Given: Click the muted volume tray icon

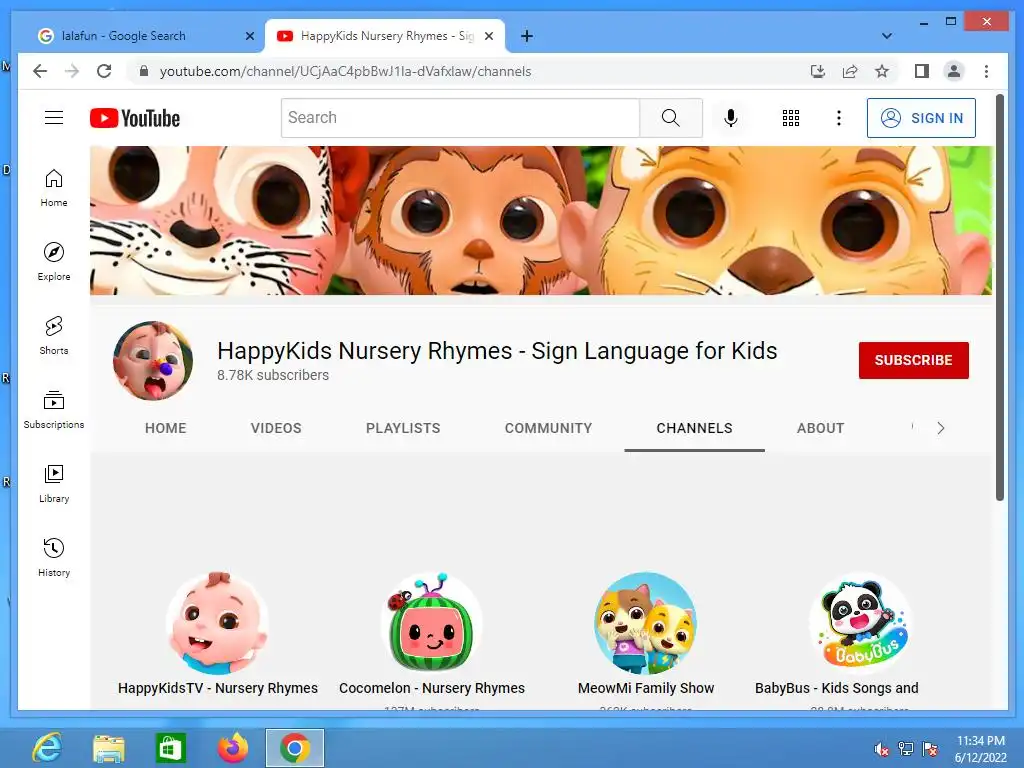Looking at the screenshot, I should 882,748.
